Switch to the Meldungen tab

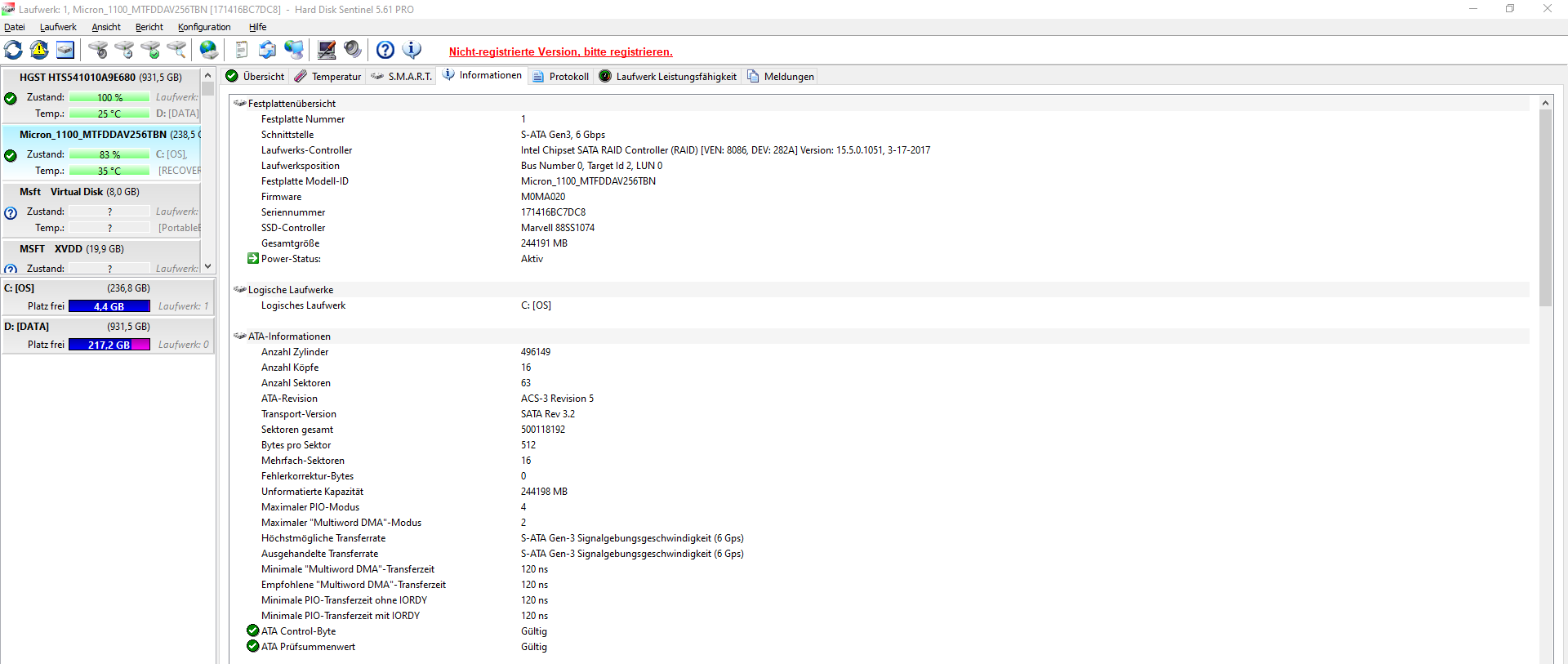point(780,76)
